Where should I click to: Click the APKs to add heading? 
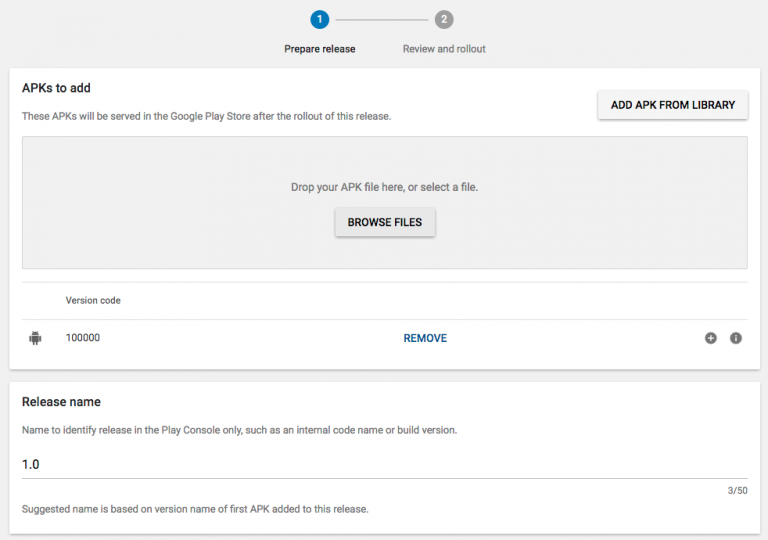point(56,88)
